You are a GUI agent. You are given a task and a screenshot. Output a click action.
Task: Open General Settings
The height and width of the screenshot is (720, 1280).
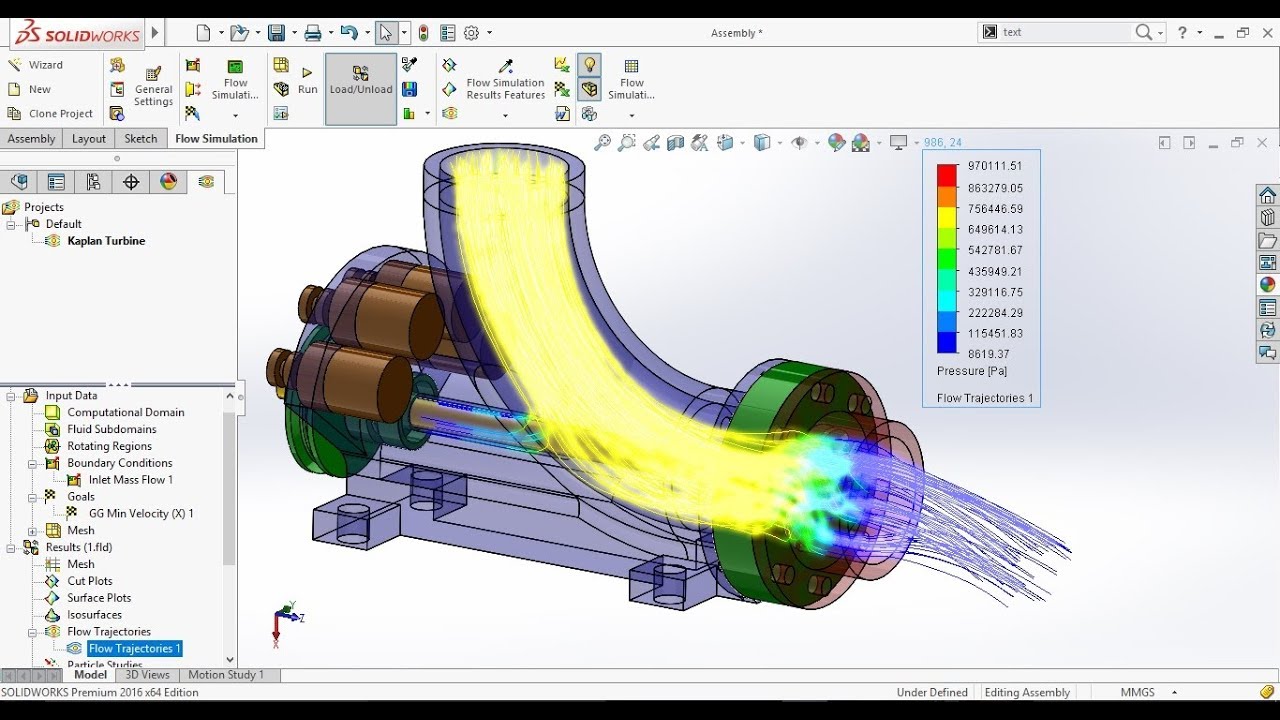point(153,88)
